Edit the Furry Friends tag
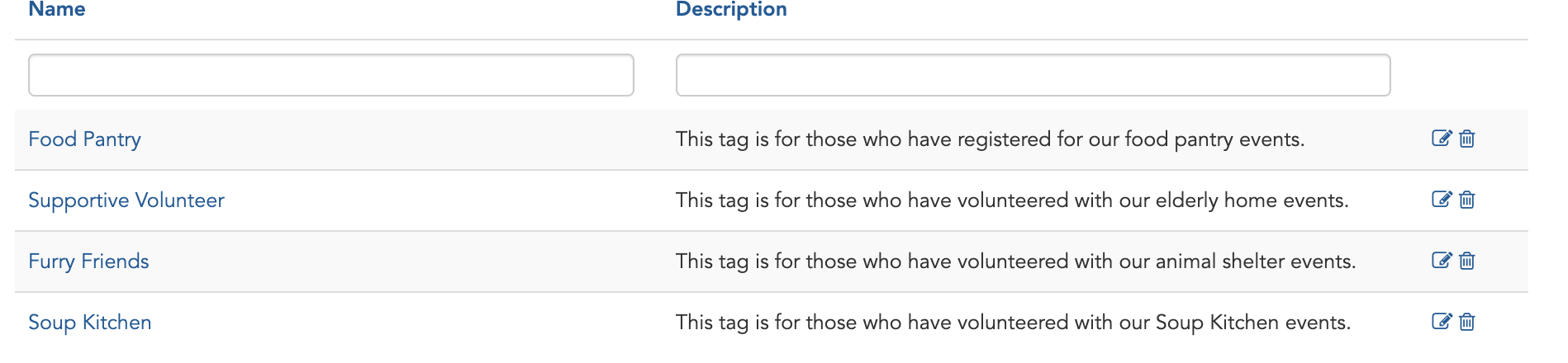 click(x=1442, y=261)
